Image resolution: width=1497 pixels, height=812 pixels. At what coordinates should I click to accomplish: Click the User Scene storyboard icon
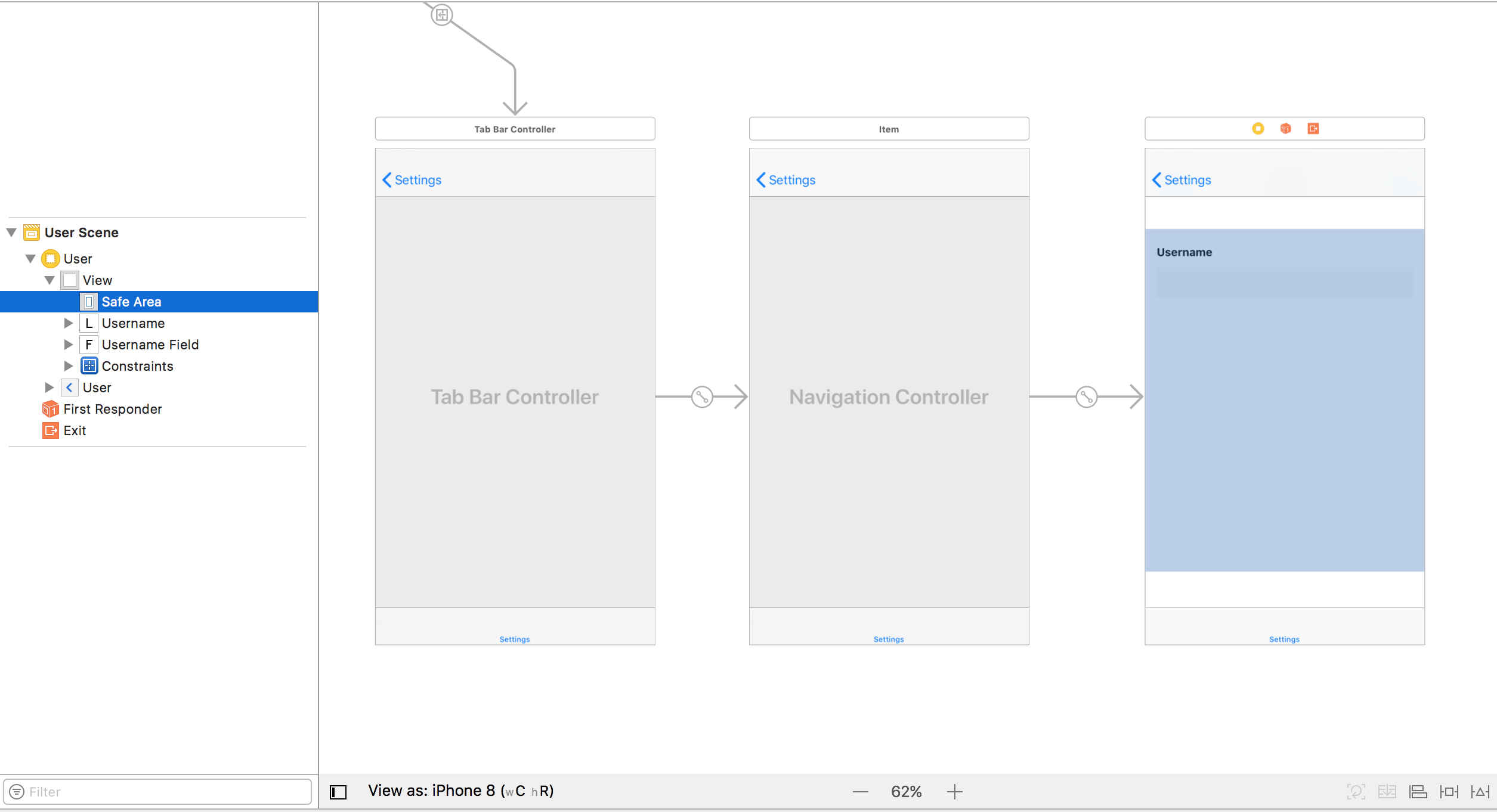coord(32,233)
